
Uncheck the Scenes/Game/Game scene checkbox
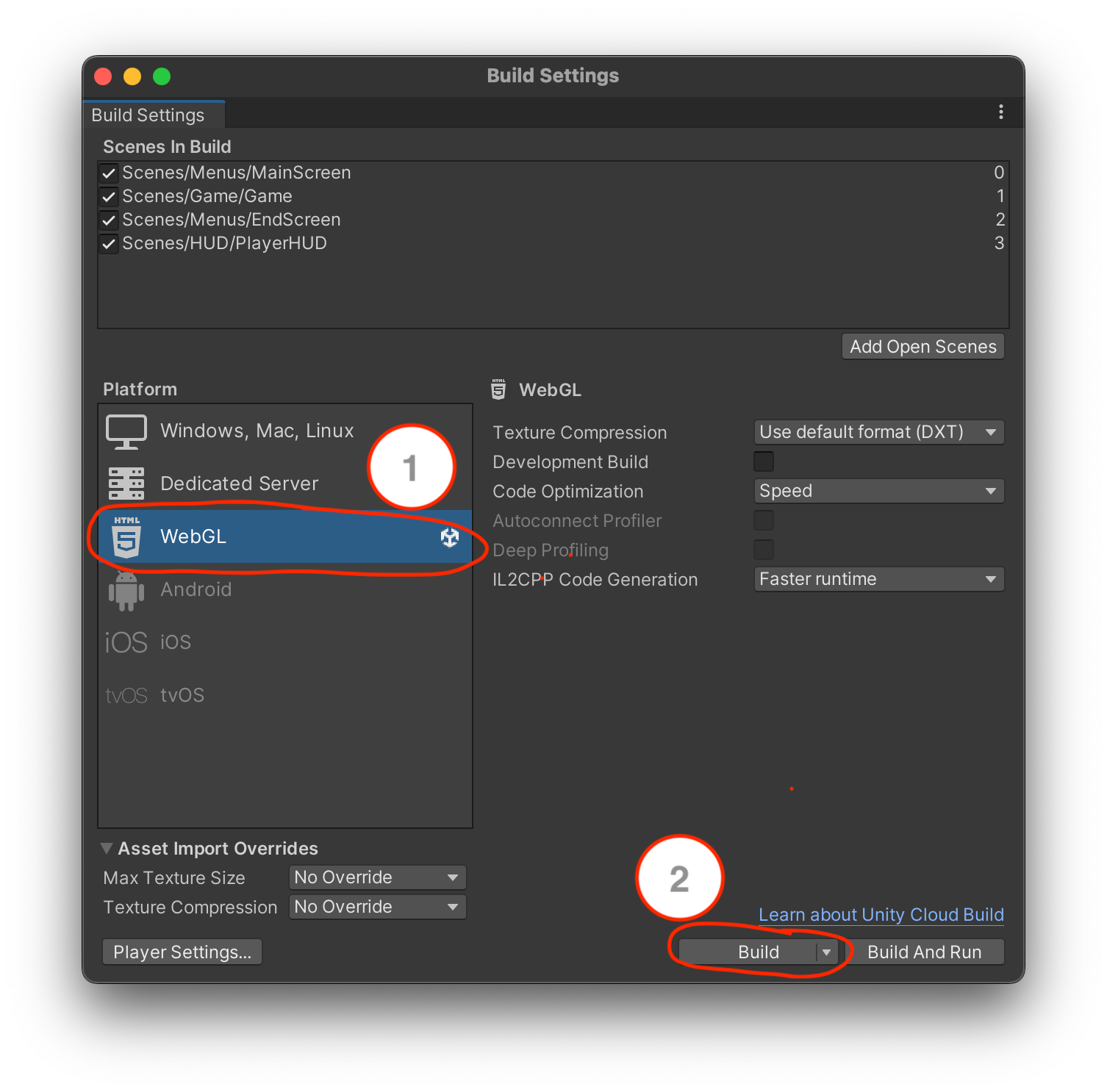(x=109, y=197)
